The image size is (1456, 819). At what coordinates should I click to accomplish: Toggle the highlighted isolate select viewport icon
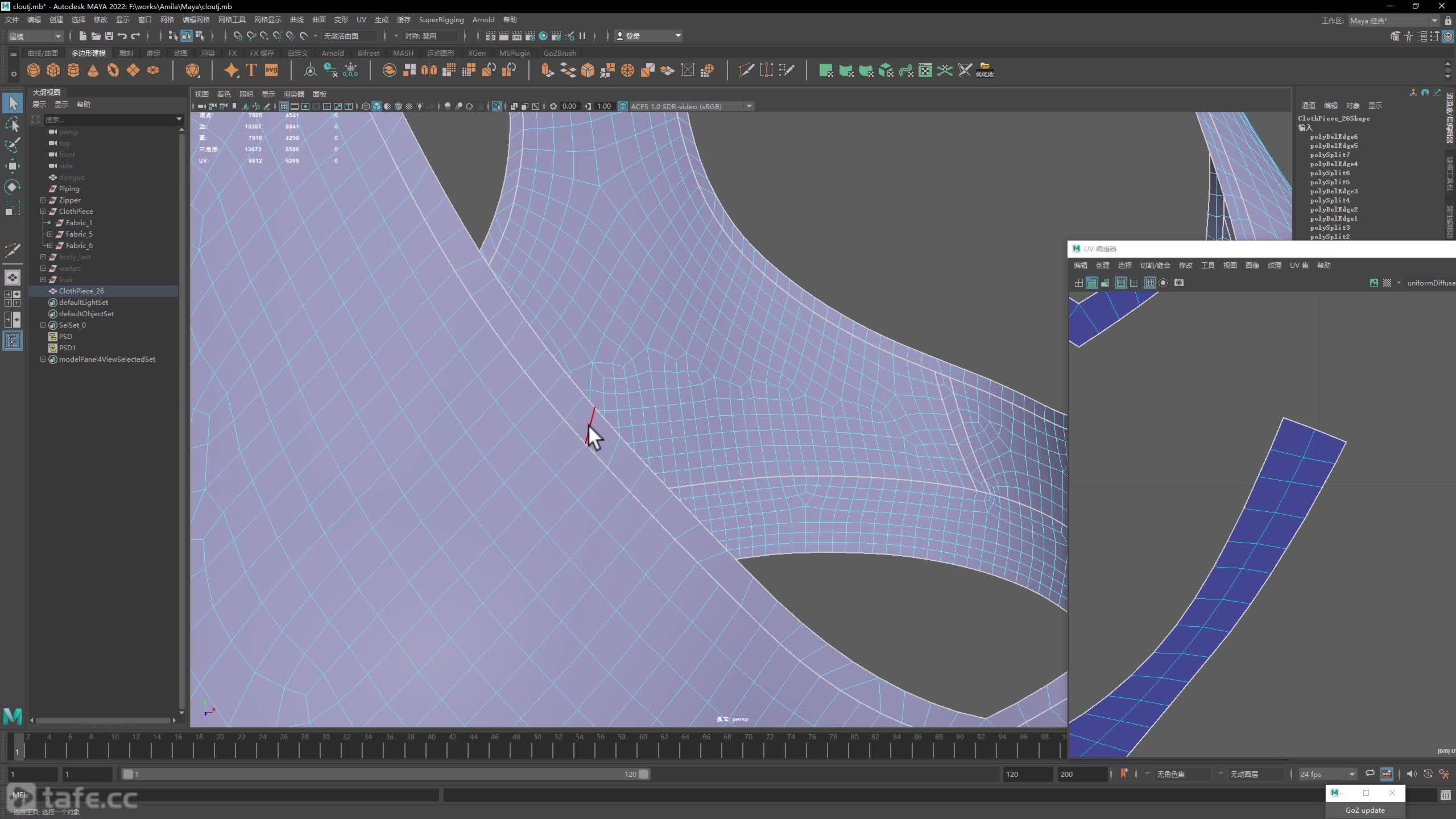(497, 106)
